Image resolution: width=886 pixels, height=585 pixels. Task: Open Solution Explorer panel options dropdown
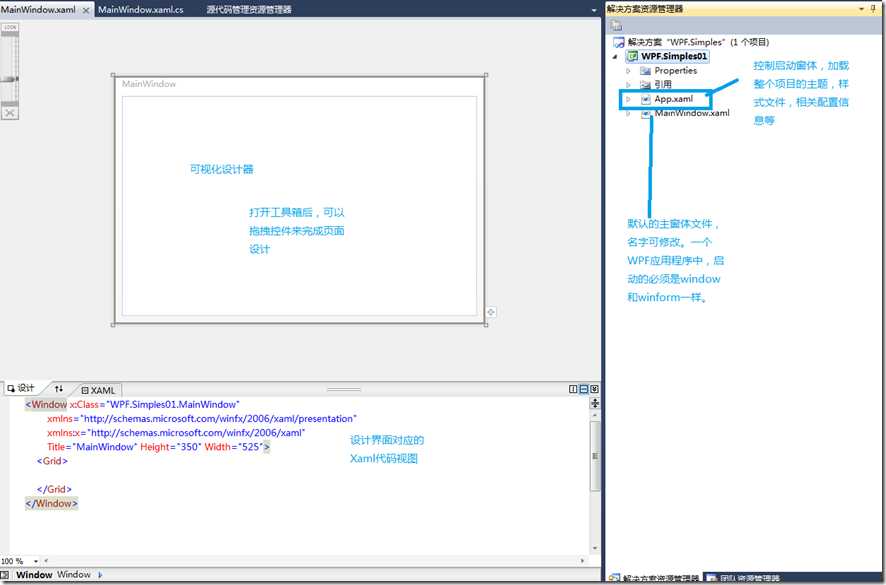[862, 8]
